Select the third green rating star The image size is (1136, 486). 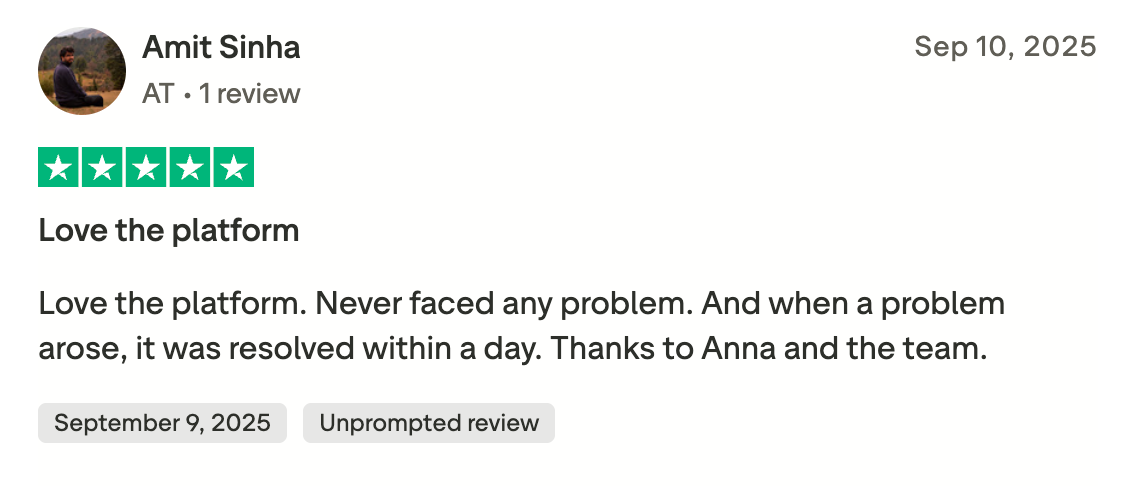[146, 168]
